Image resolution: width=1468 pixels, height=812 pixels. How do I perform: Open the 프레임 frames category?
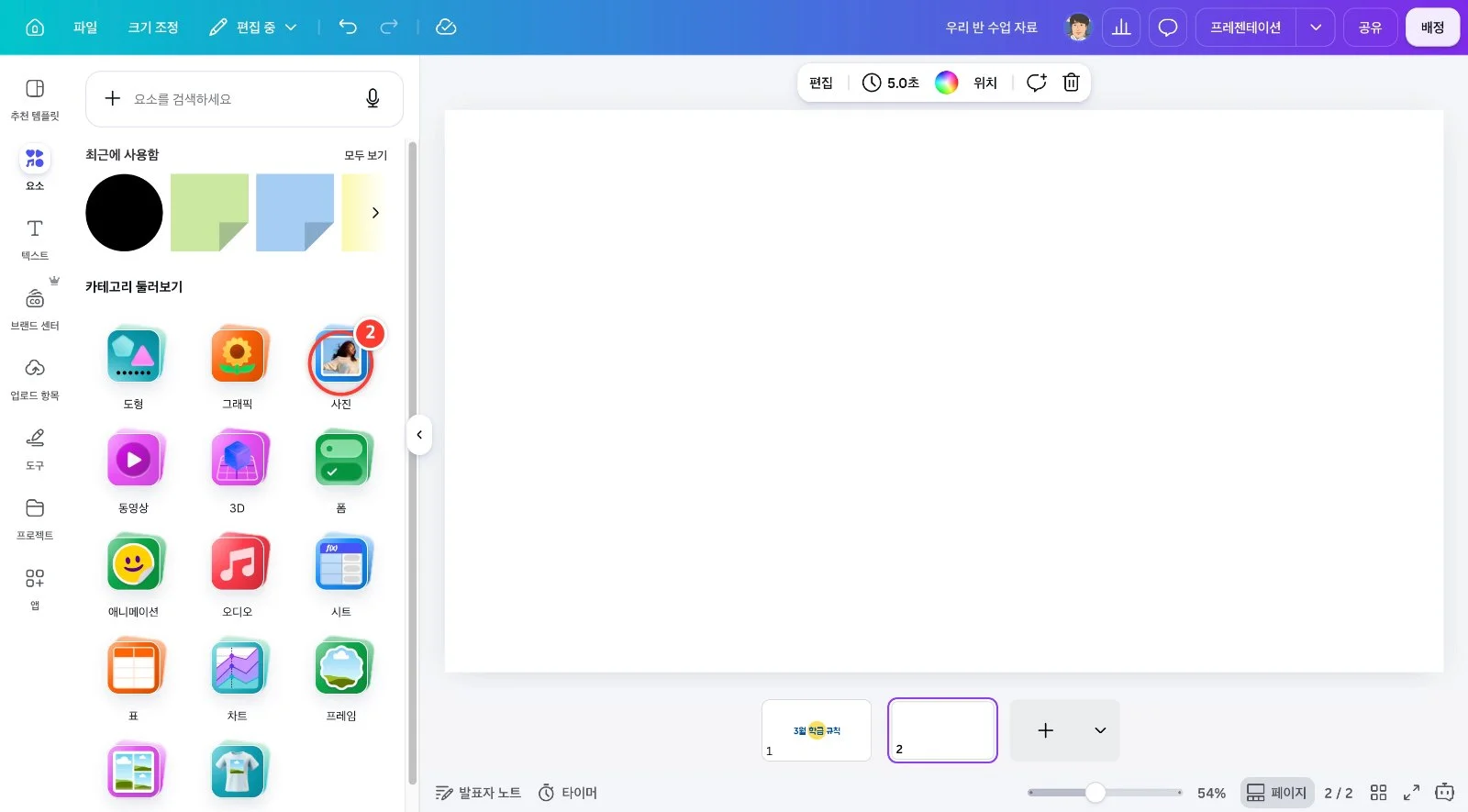point(341,679)
